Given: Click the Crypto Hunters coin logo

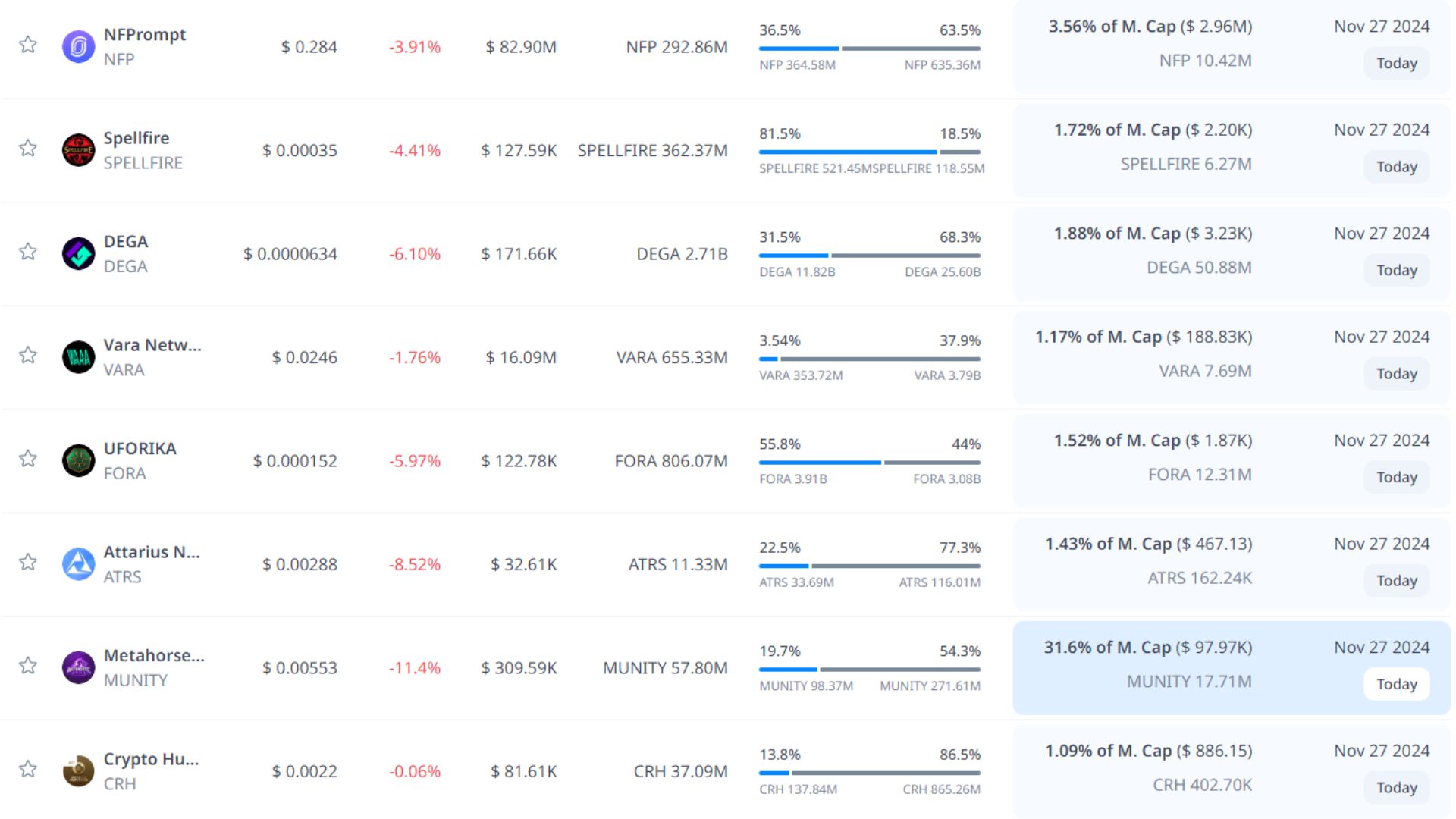Looking at the screenshot, I should 78,771.
